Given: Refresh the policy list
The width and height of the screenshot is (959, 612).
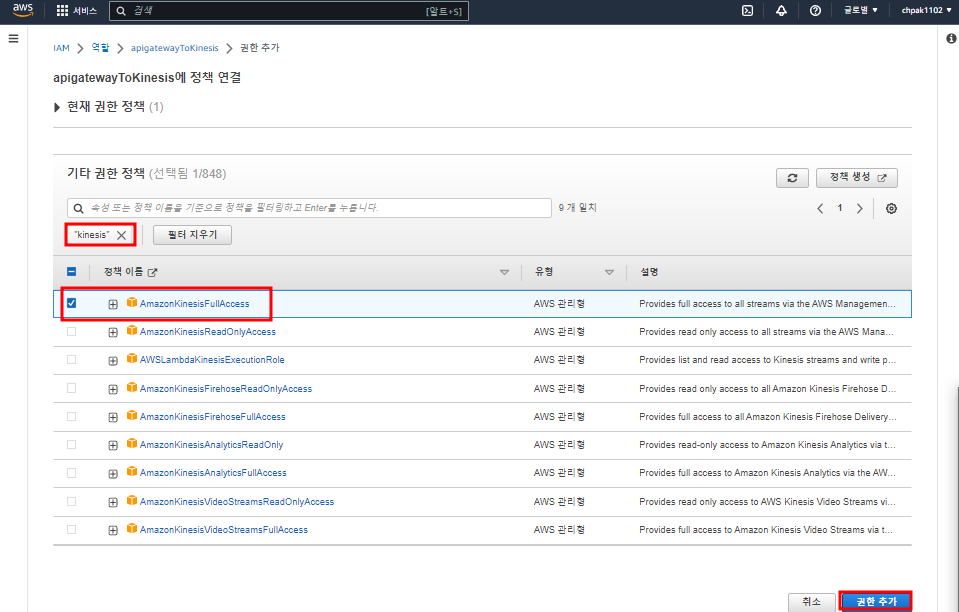Looking at the screenshot, I should [792, 178].
